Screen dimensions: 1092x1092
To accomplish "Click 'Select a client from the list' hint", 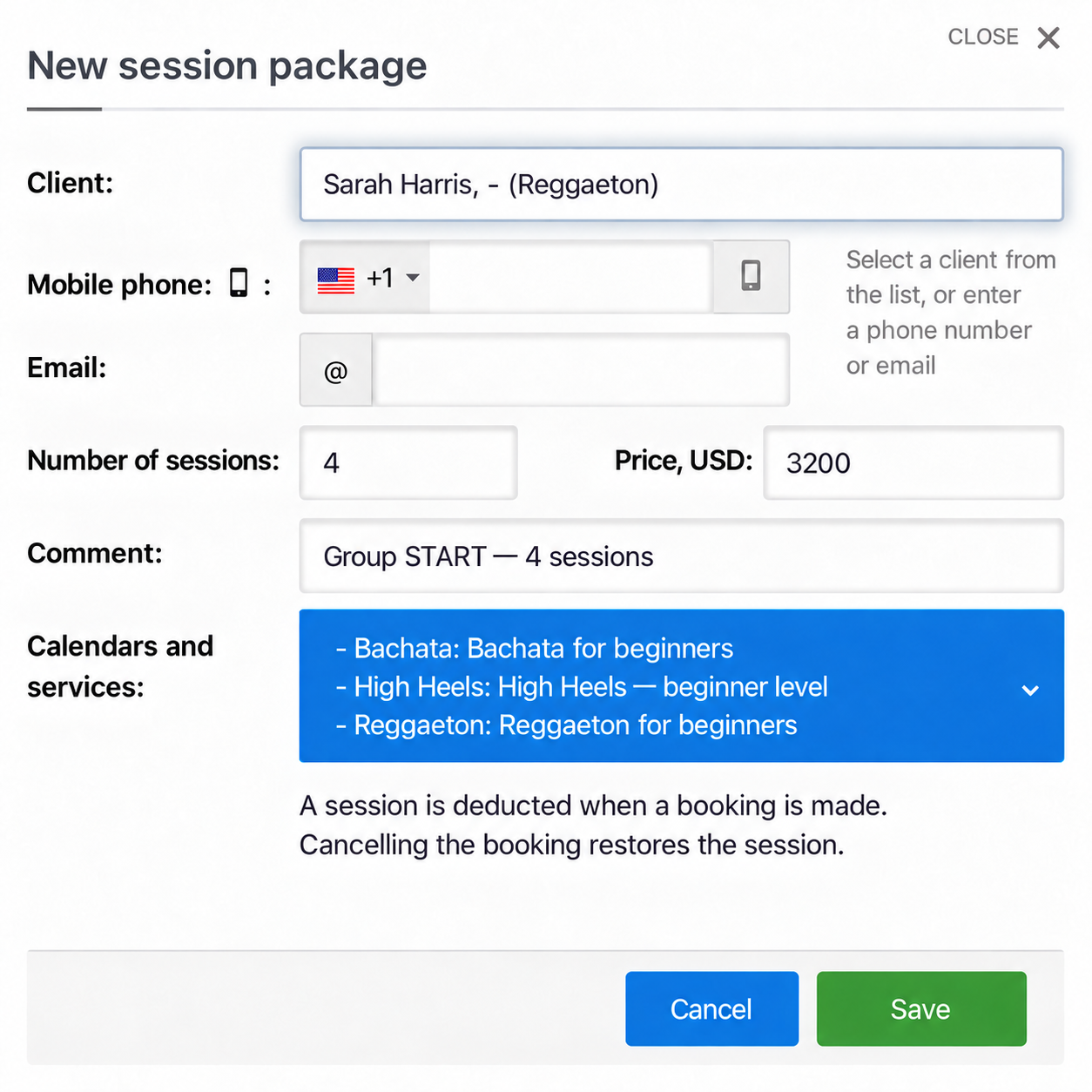I will [x=950, y=312].
